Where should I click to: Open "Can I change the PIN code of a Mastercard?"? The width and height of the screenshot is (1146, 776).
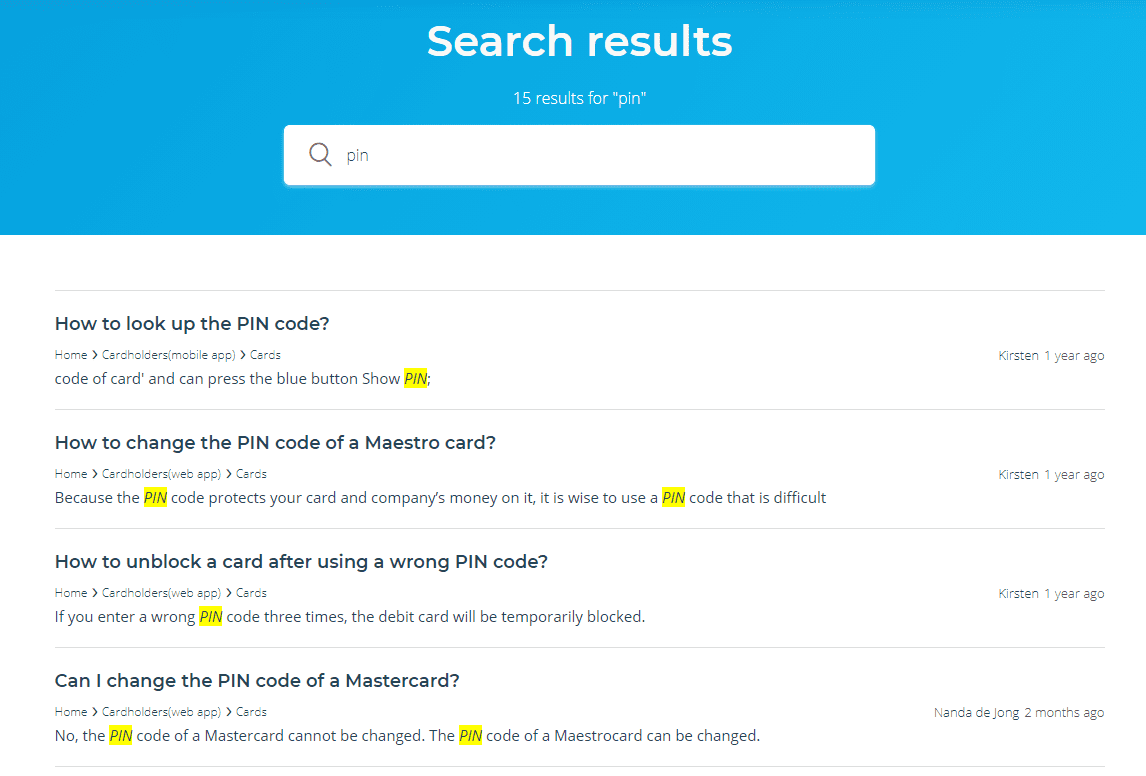pyautogui.click(x=257, y=681)
